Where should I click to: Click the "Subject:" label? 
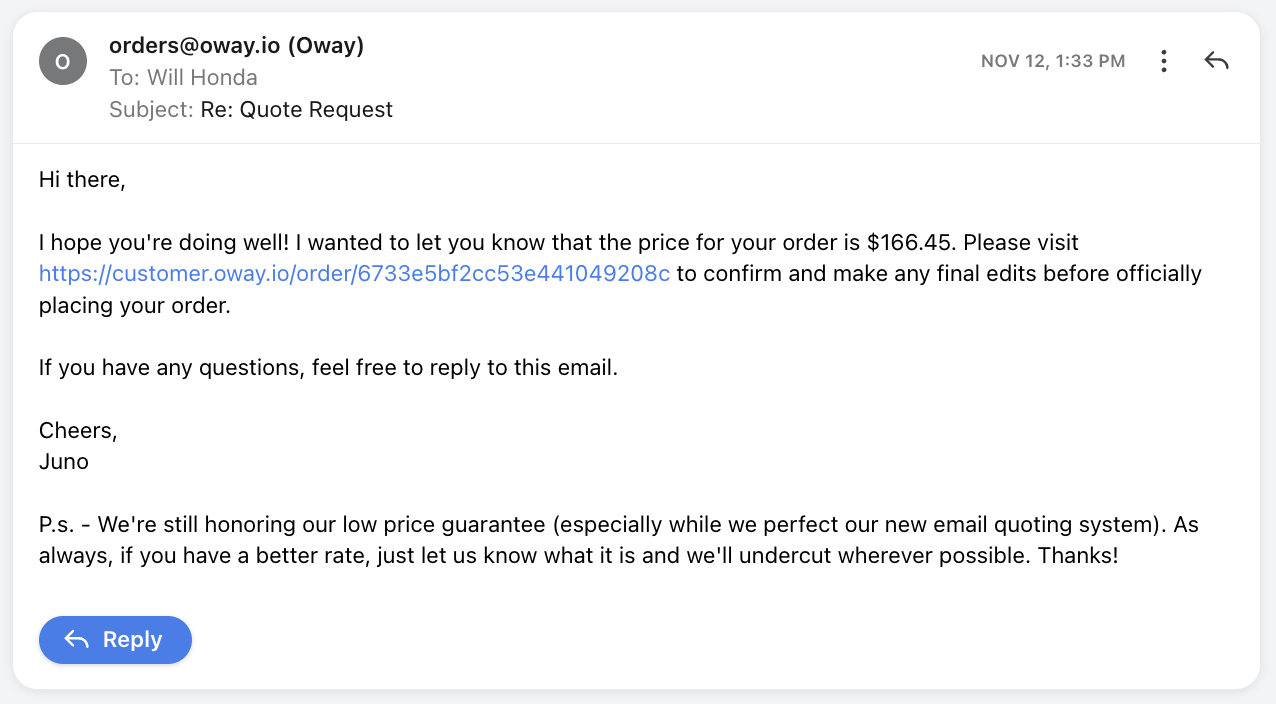tap(151, 109)
